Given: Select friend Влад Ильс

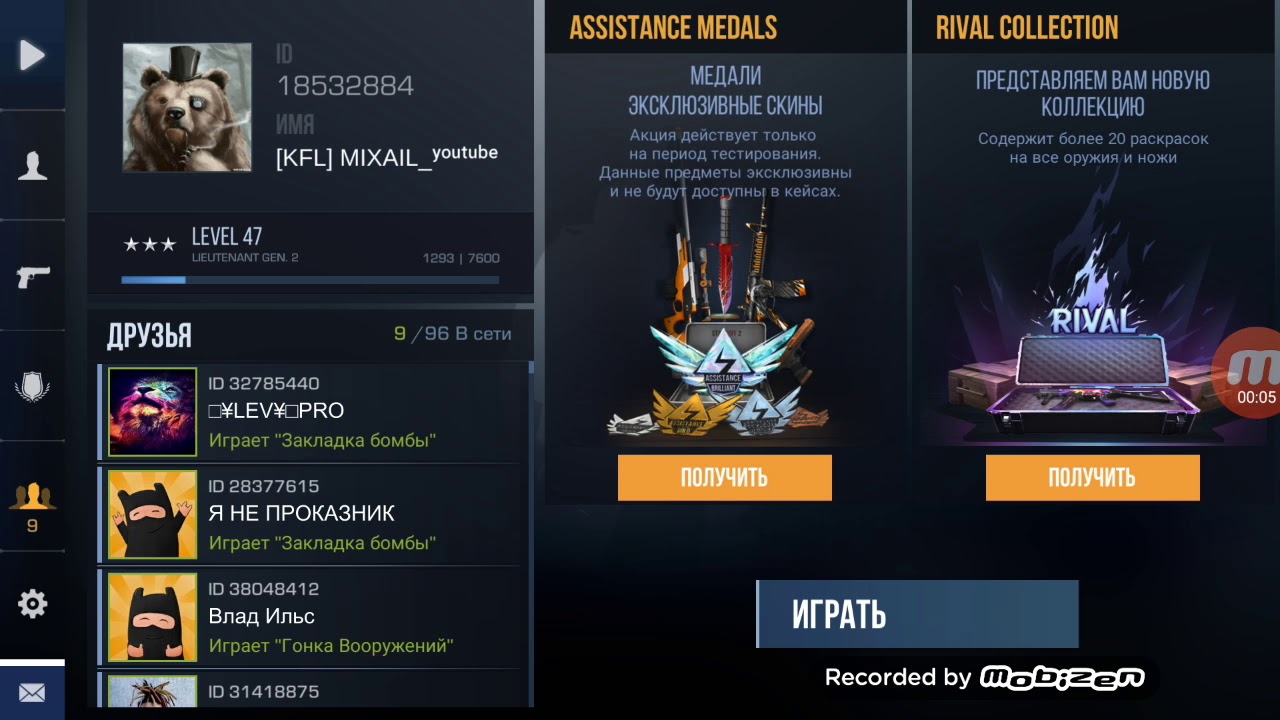Looking at the screenshot, I should point(310,617).
